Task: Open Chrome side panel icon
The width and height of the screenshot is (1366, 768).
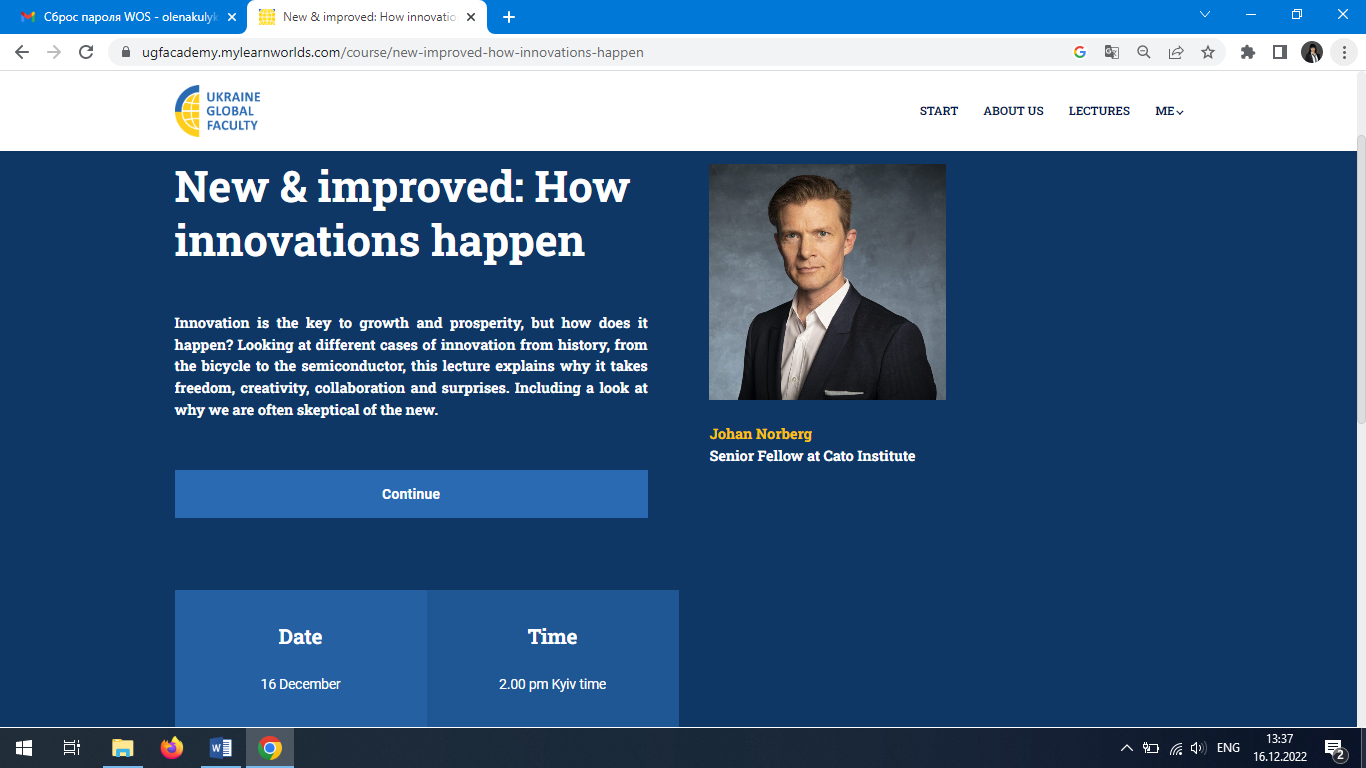Action: pyautogui.click(x=1280, y=52)
